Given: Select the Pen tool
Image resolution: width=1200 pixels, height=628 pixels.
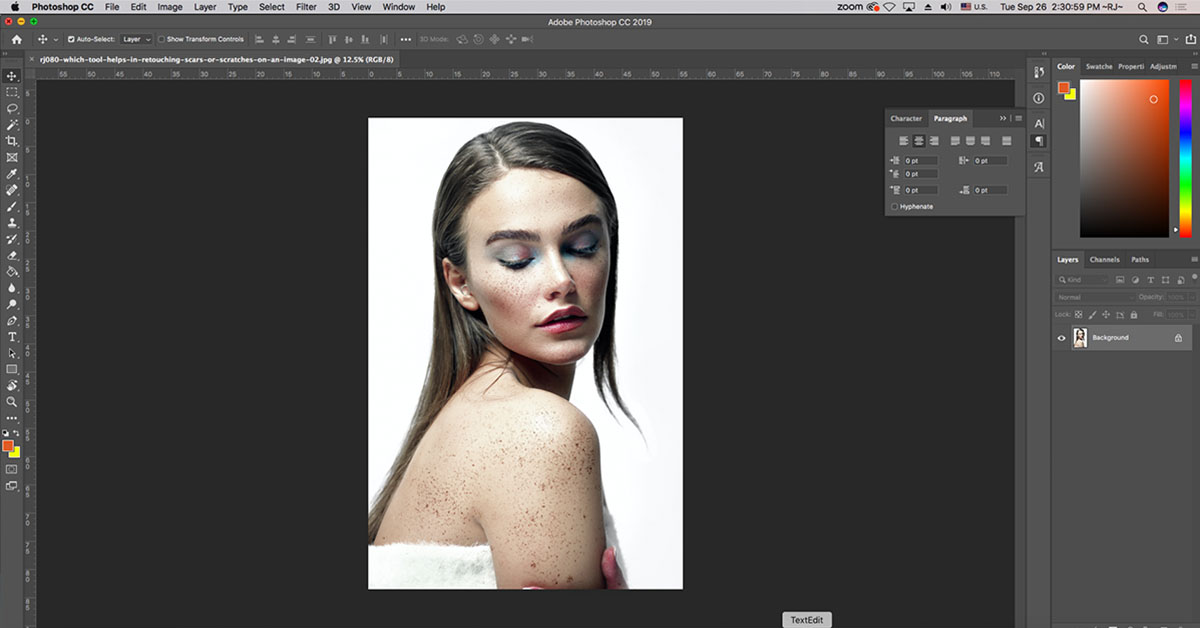Looking at the screenshot, I should click(12, 321).
